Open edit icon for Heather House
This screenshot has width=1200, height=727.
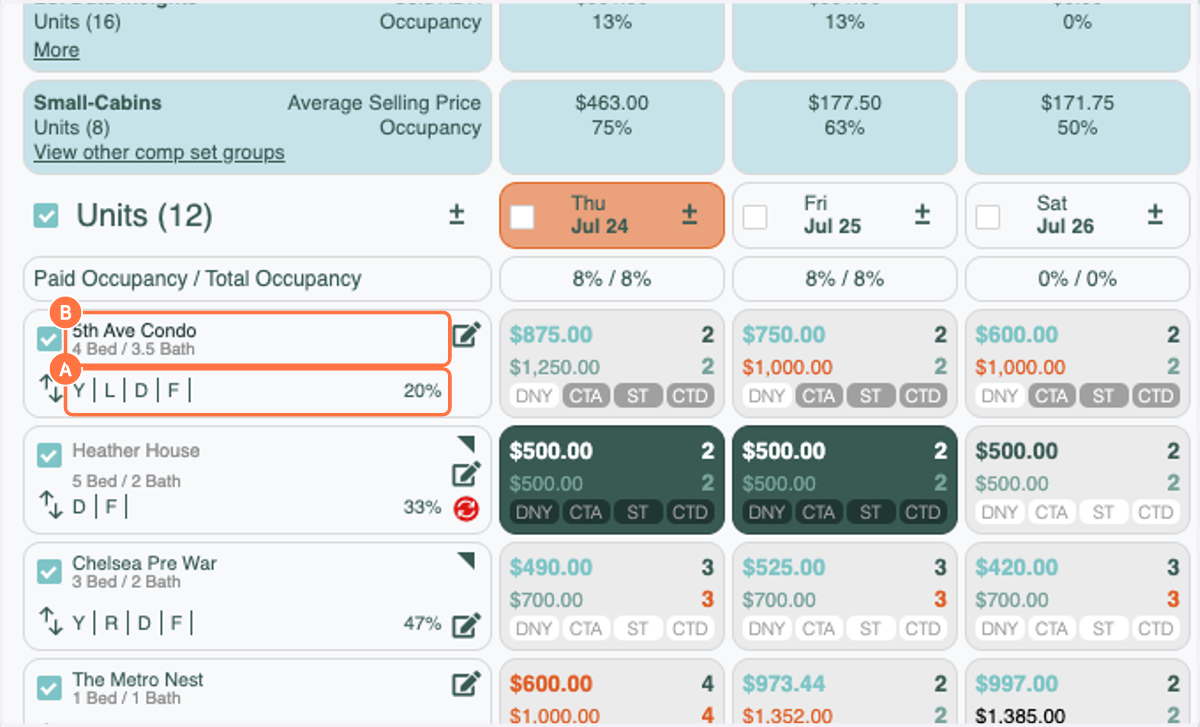tap(465, 474)
